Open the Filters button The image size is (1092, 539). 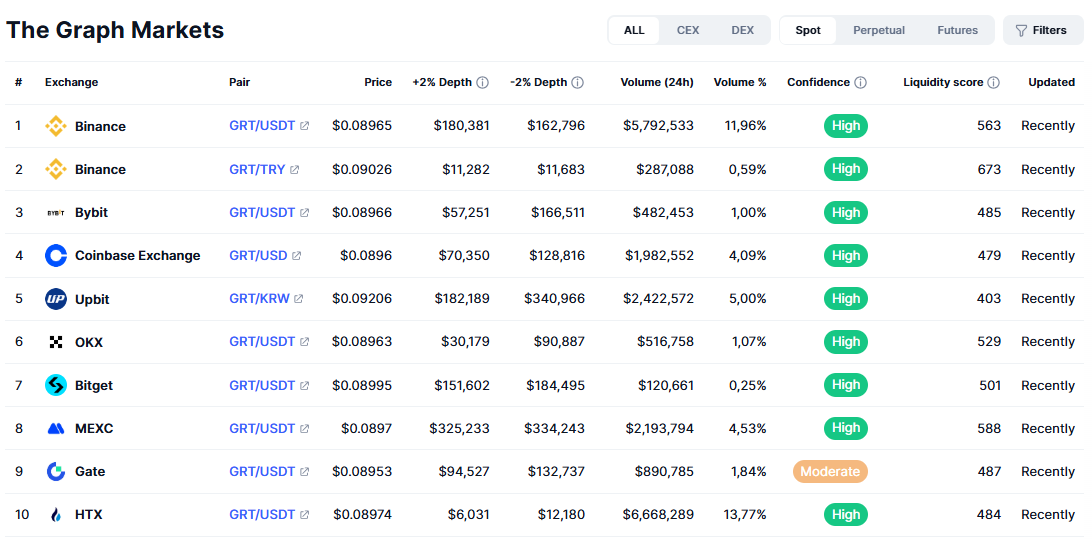coord(1043,30)
